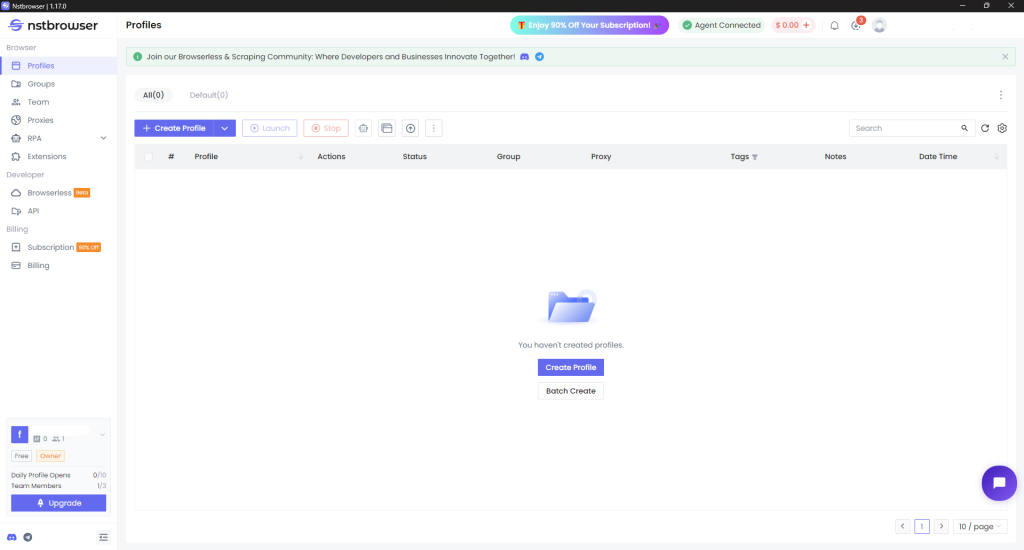Open the dropdown arrow next to Create Profile
Viewport: 1024px width, 550px height.
point(225,128)
